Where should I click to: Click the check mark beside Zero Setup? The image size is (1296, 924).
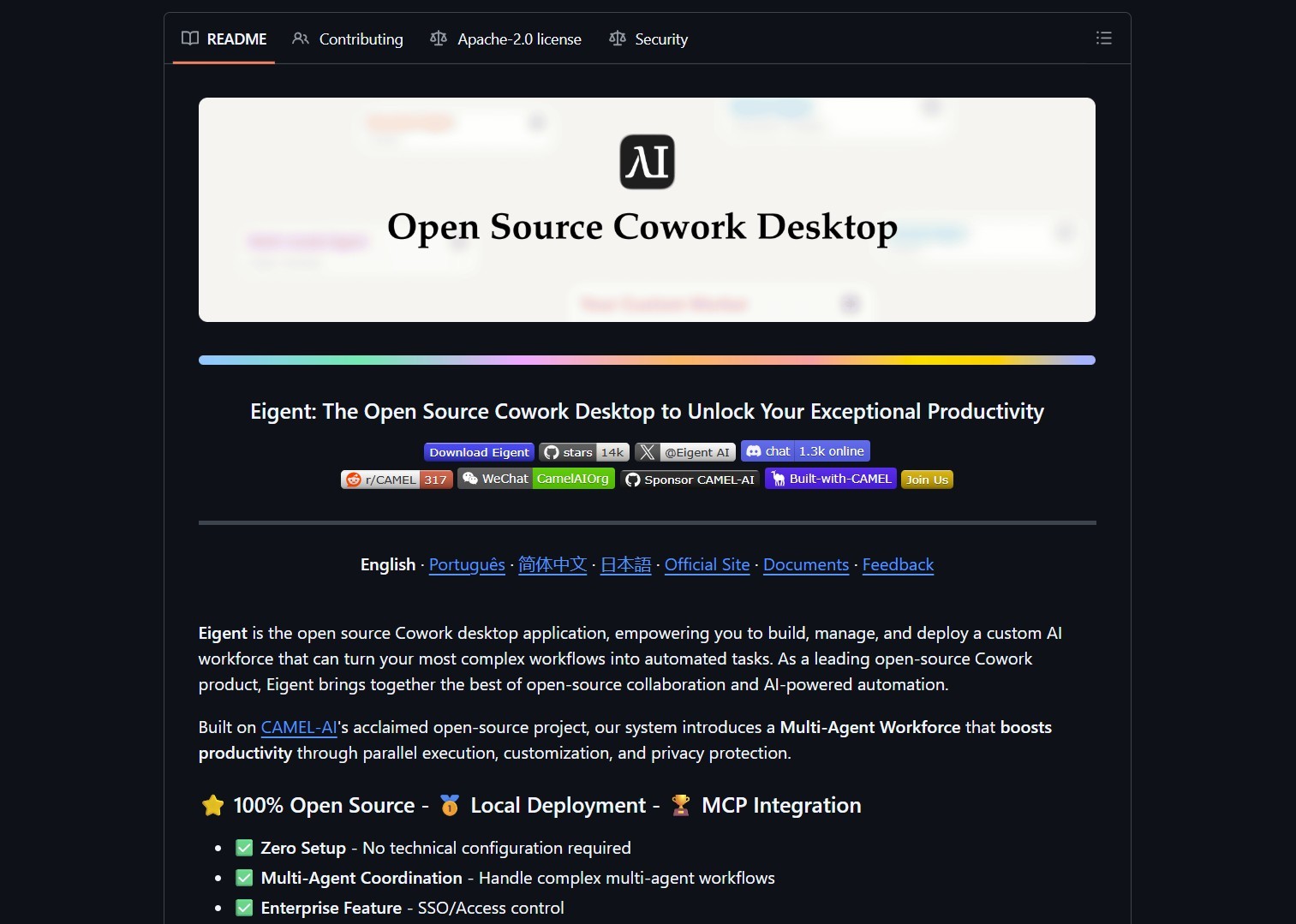[x=244, y=848]
